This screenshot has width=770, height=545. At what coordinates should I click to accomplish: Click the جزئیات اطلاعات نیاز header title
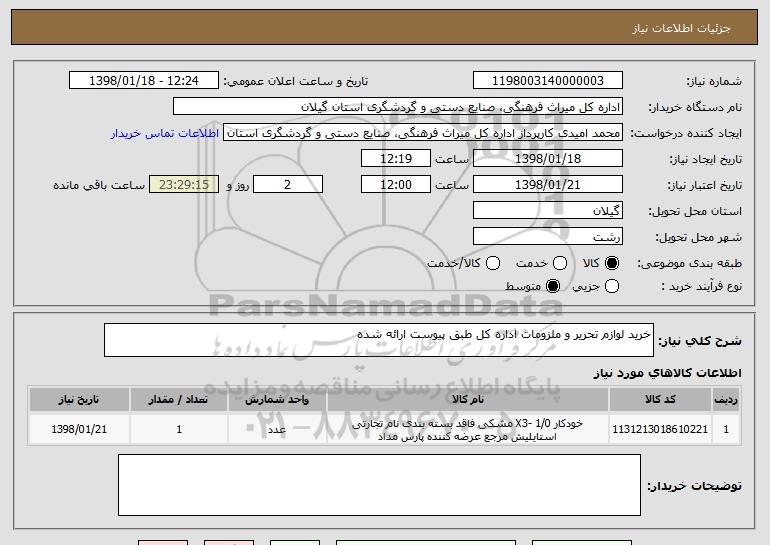[x=681, y=28]
